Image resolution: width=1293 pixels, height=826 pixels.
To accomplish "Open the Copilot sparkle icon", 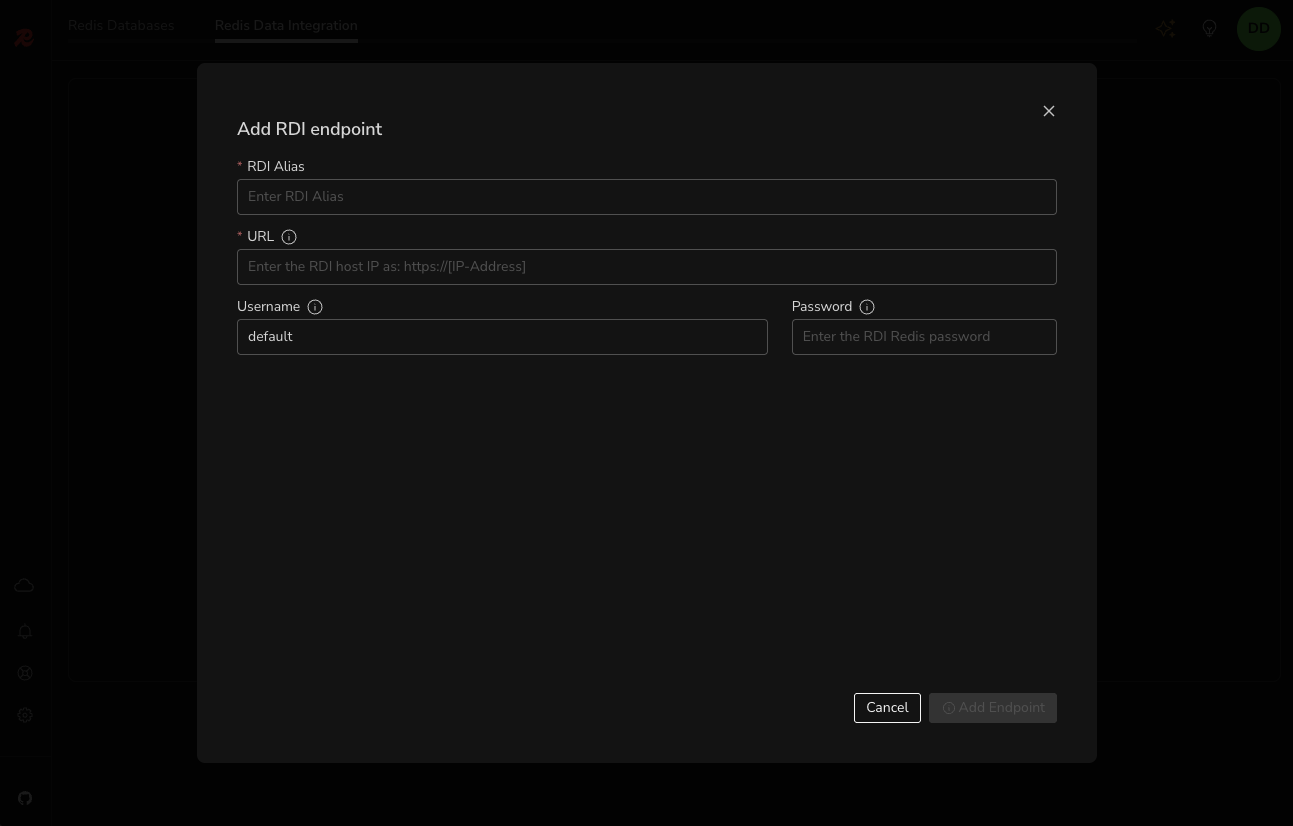I will 1165,29.
